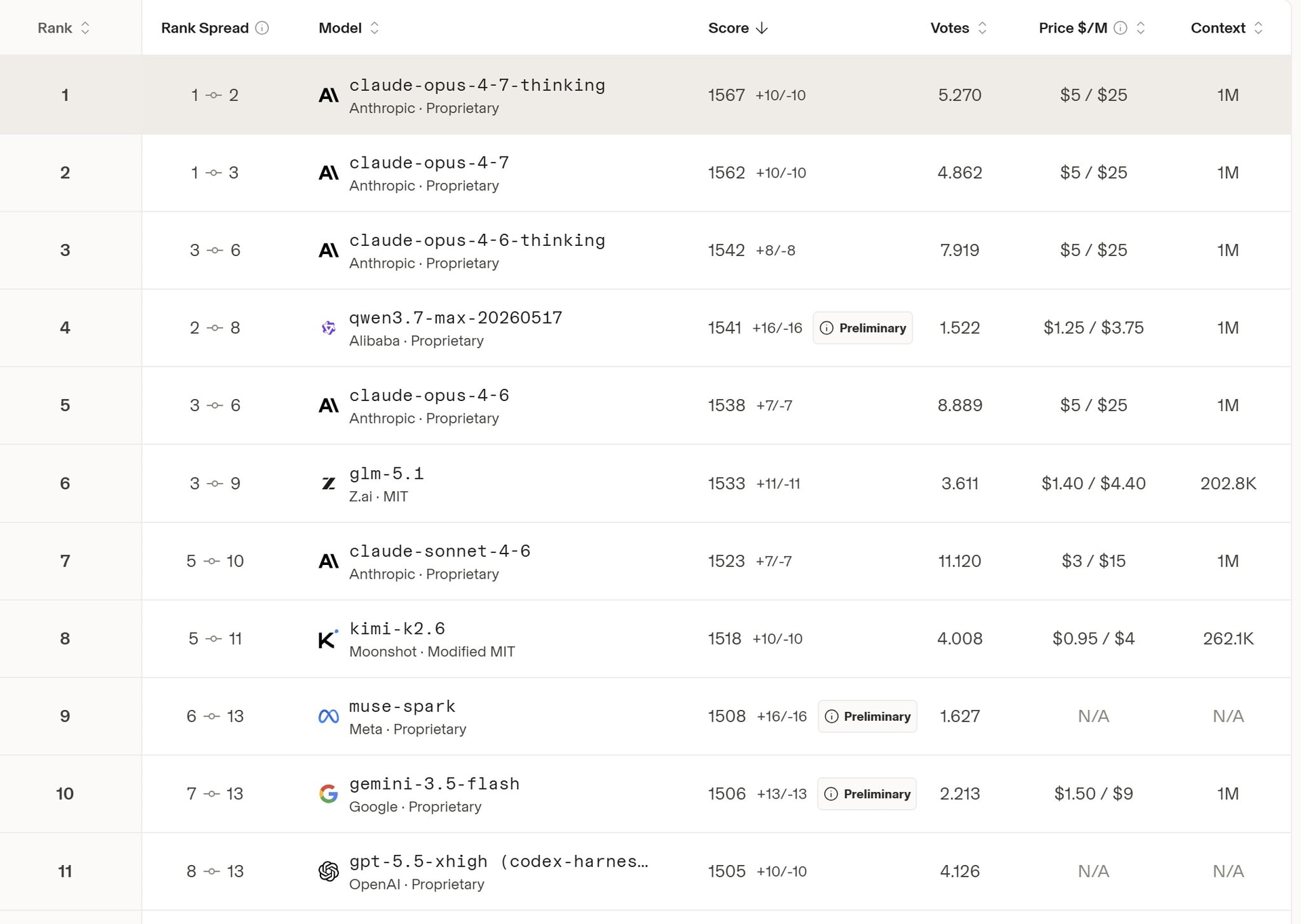Click the info icon in gemini-3.5-flash Preliminary badge

(x=831, y=794)
